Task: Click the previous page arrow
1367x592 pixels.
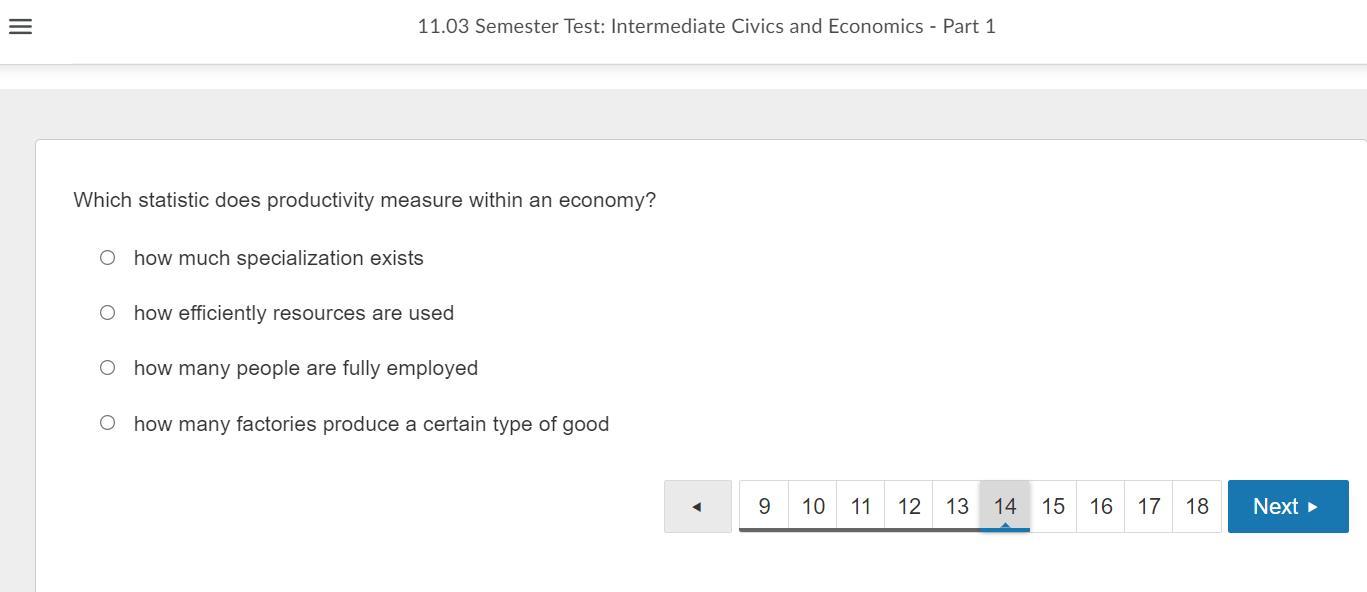Action: pyautogui.click(x=696, y=506)
